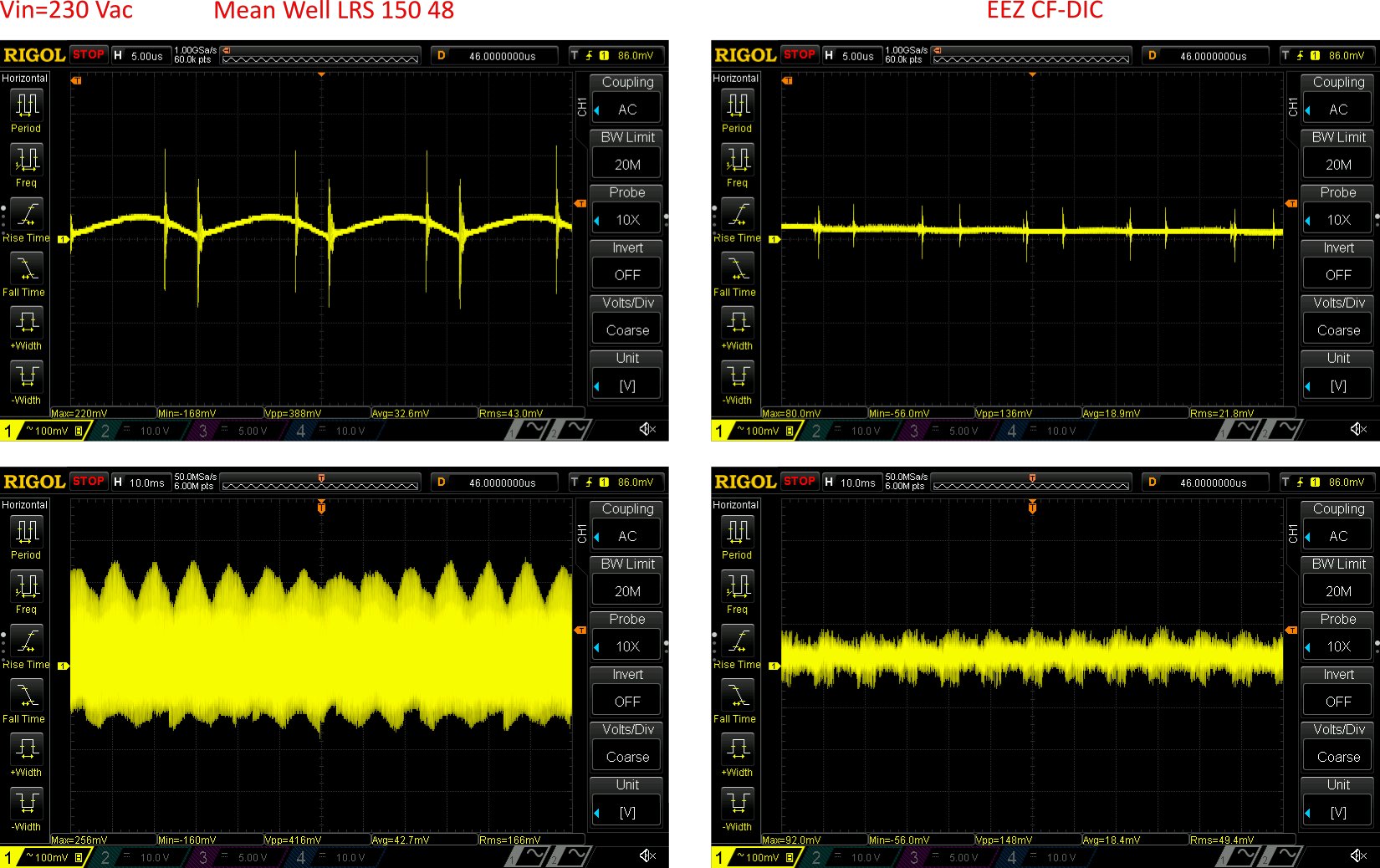Select Fall Time icon on Mean Well 5.00us scope
This screenshot has height=868, width=1380.
click(x=27, y=268)
